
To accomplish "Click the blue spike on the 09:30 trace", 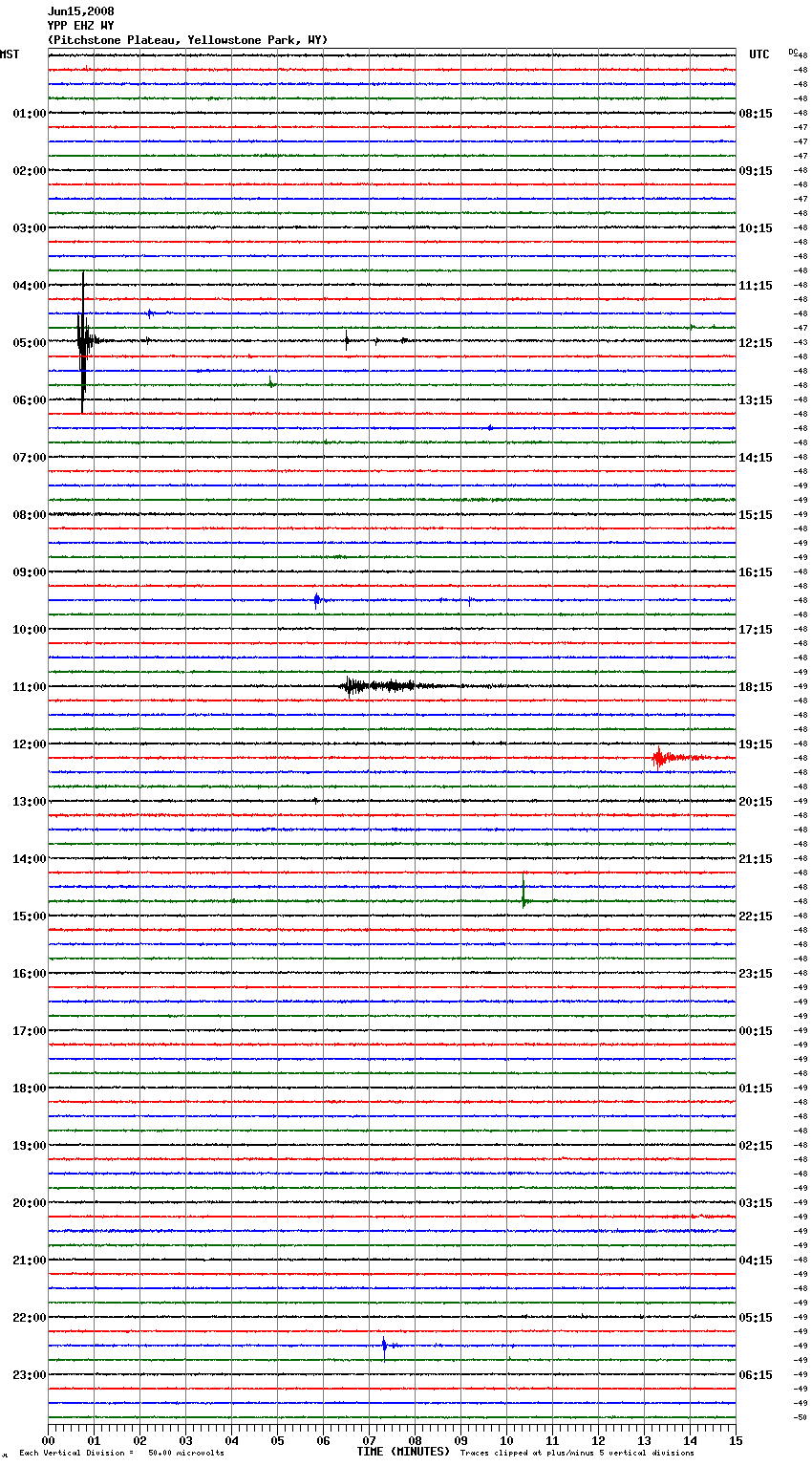I will point(317,600).
